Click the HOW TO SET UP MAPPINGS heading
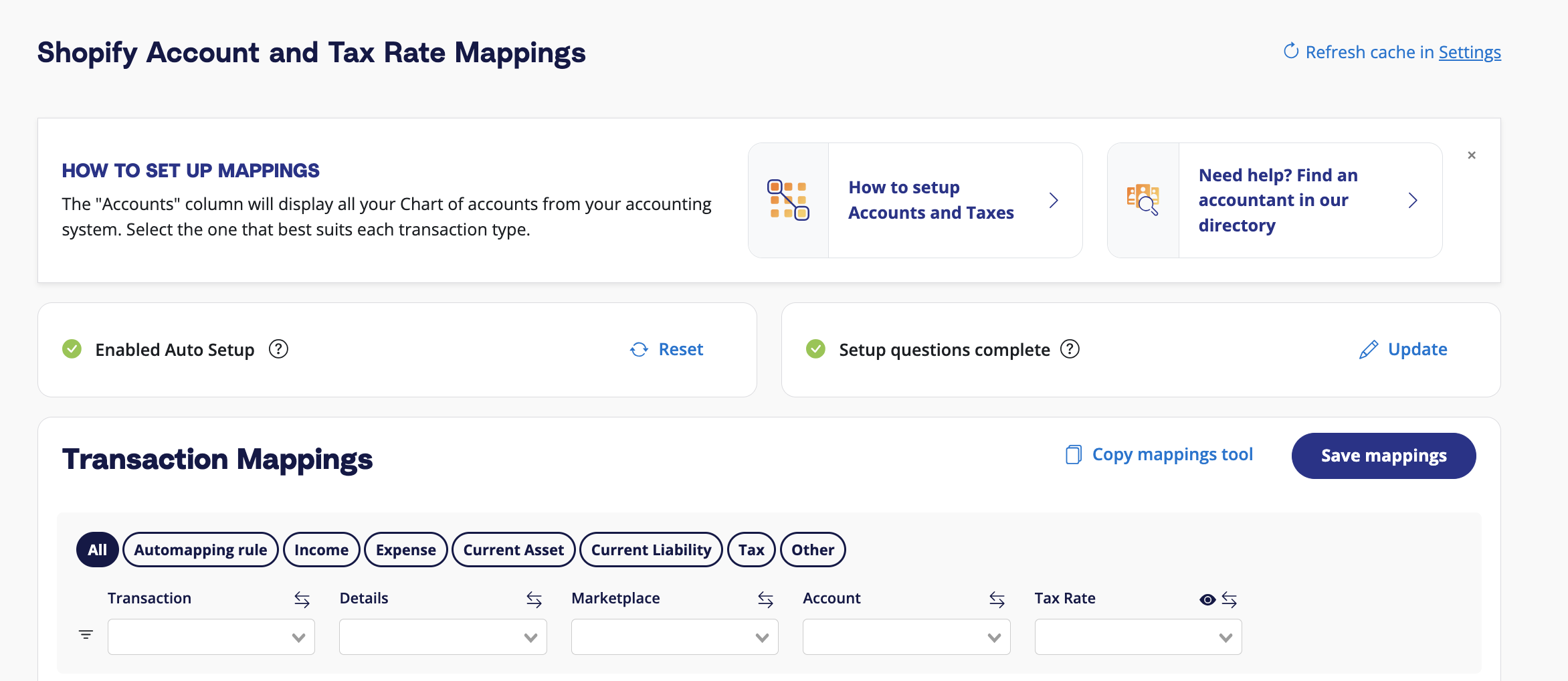Viewport: 1568px width, 681px height. [191, 171]
